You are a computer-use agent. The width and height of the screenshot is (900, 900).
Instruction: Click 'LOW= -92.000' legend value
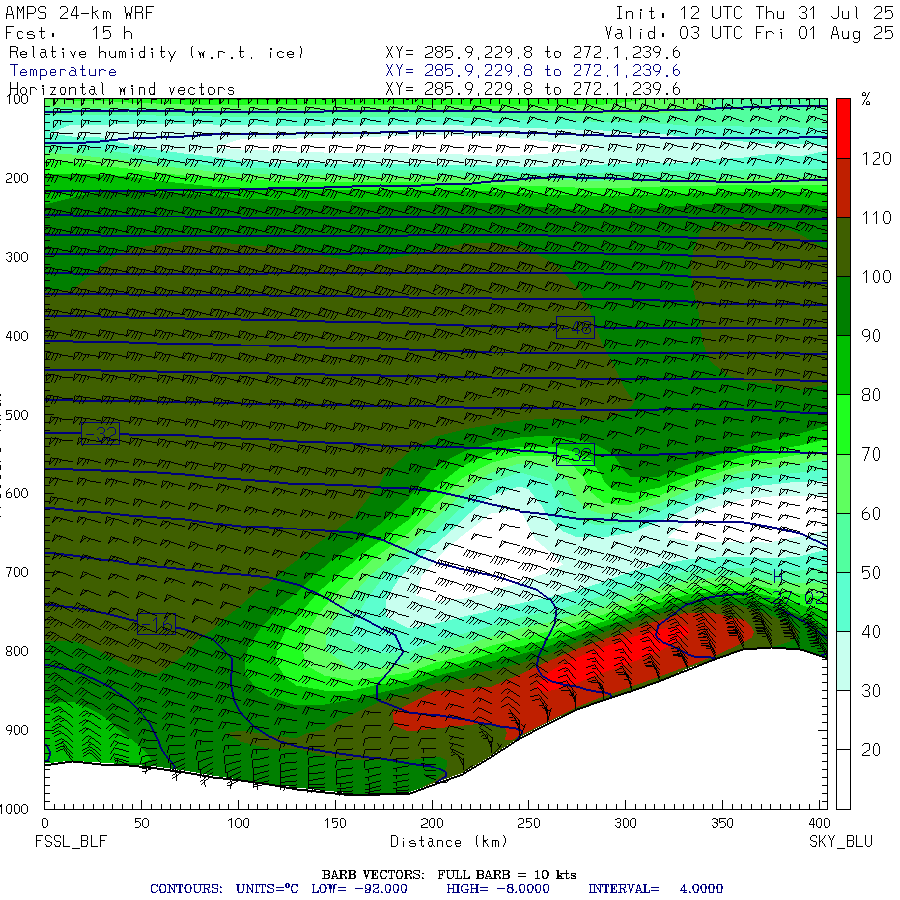click(359, 889)
